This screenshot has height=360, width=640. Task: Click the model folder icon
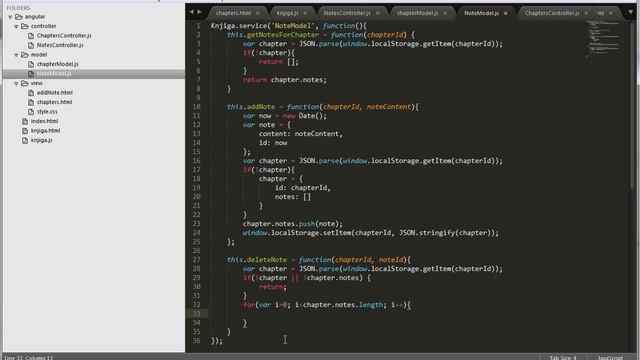coord(25,55)
